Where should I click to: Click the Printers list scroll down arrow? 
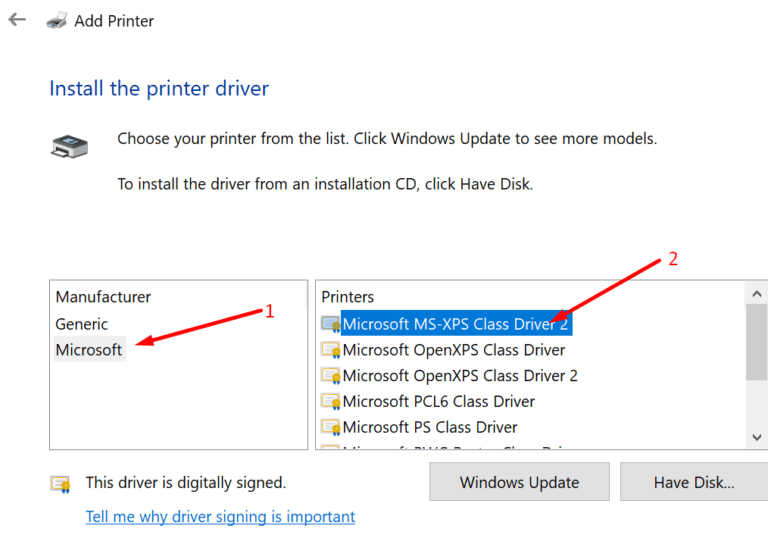(757, 437)
